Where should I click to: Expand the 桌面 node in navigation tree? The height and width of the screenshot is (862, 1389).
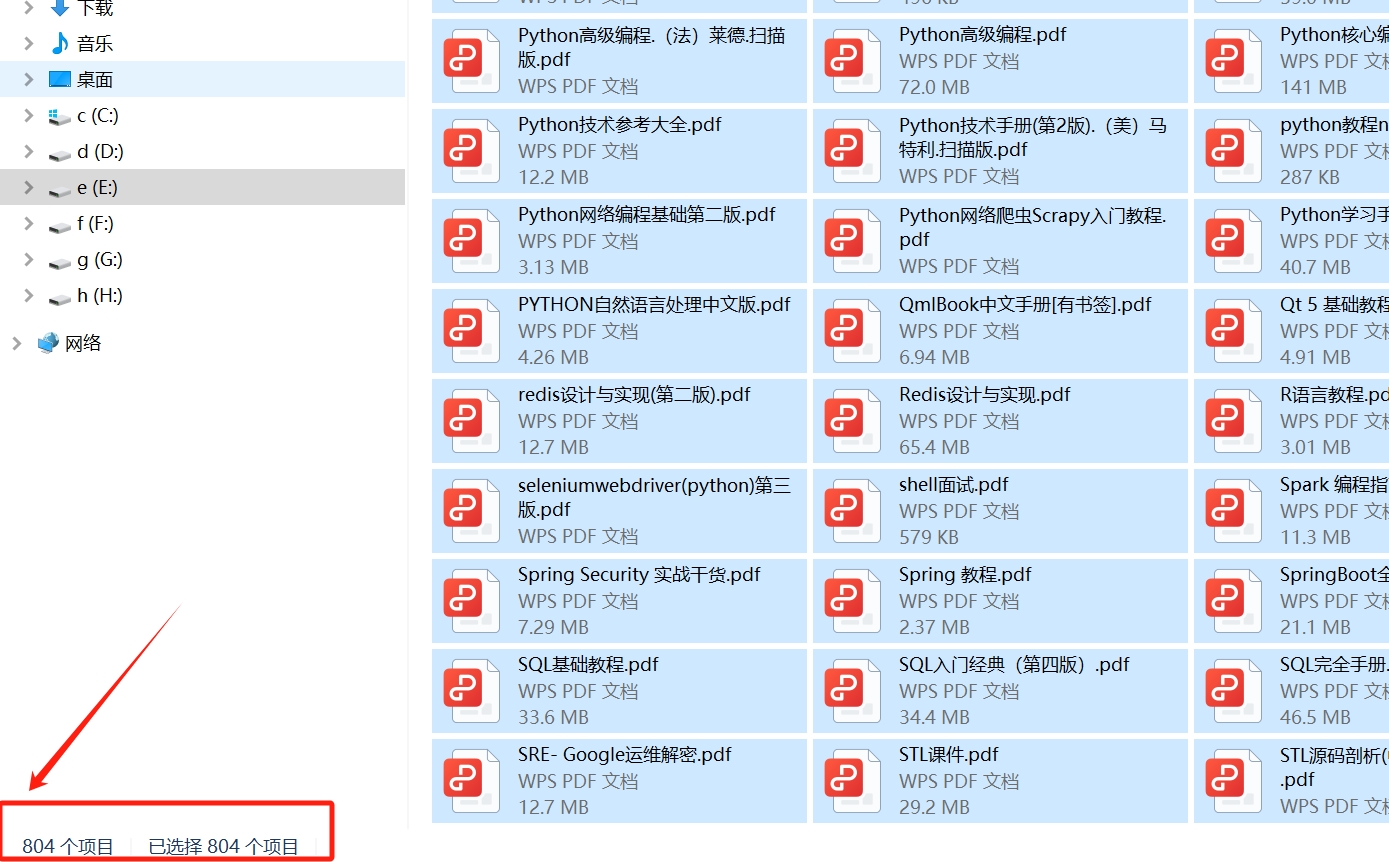(x=29, y=79)
